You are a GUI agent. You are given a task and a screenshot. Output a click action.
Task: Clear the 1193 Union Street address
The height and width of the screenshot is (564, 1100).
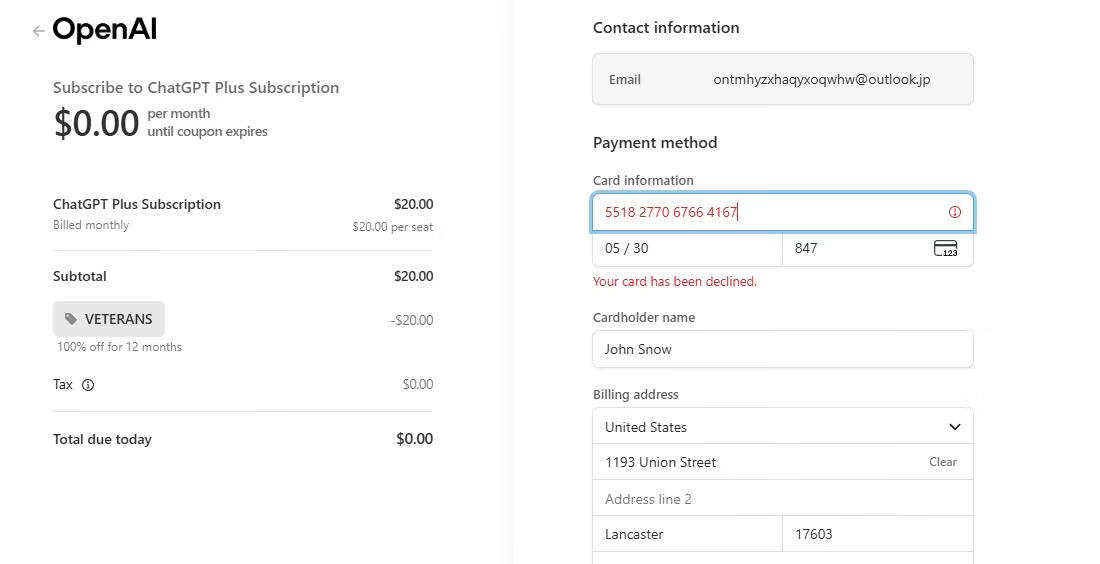point(942,462)
